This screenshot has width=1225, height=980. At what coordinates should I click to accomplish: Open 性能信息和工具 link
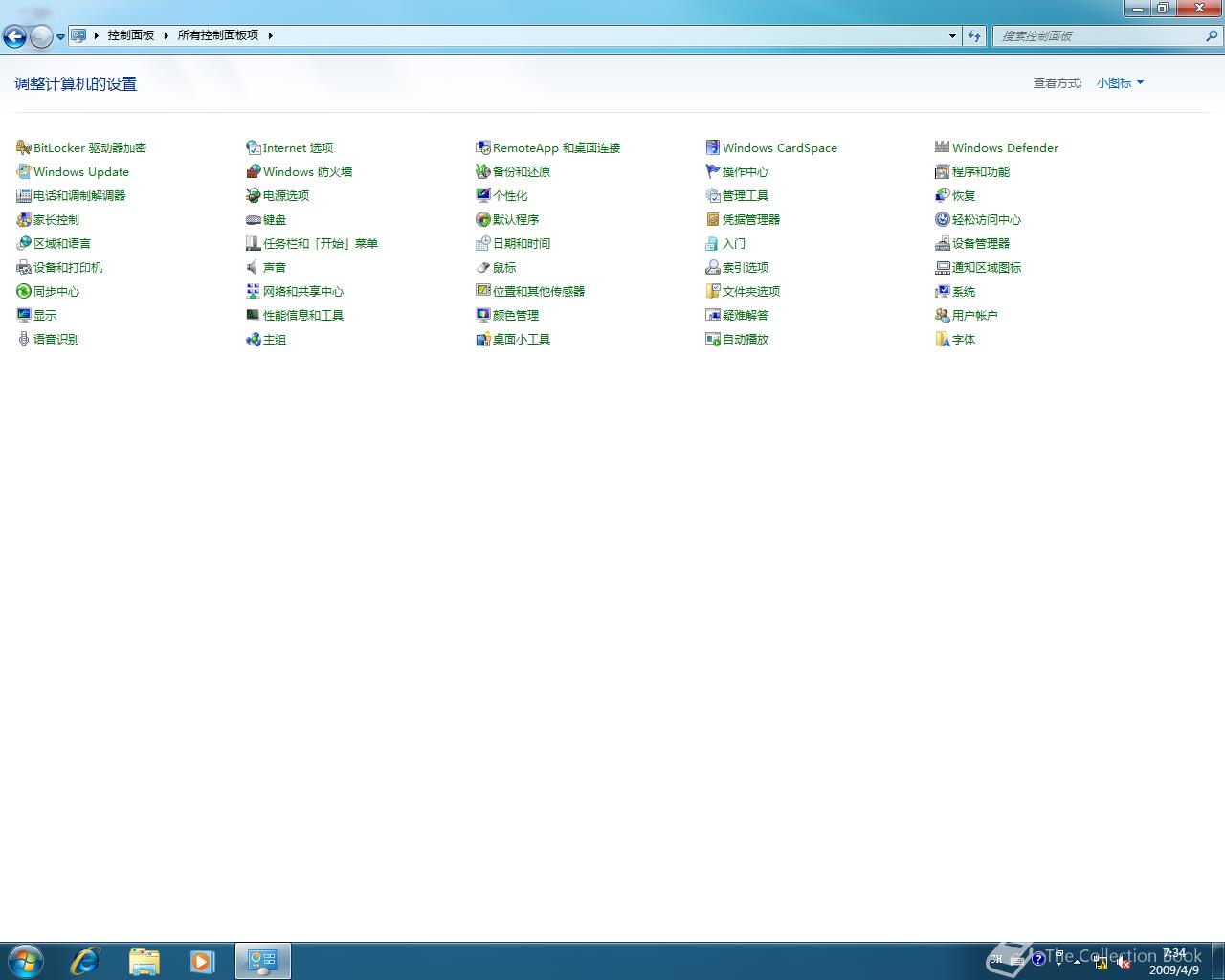pos(303,315)
